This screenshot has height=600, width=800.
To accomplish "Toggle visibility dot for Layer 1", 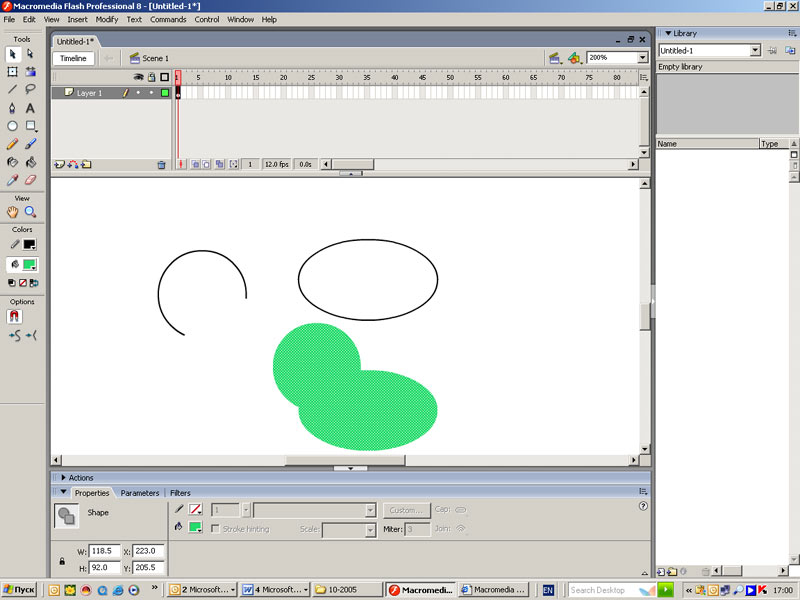I will pyautogui.click(x=139, y=93).
